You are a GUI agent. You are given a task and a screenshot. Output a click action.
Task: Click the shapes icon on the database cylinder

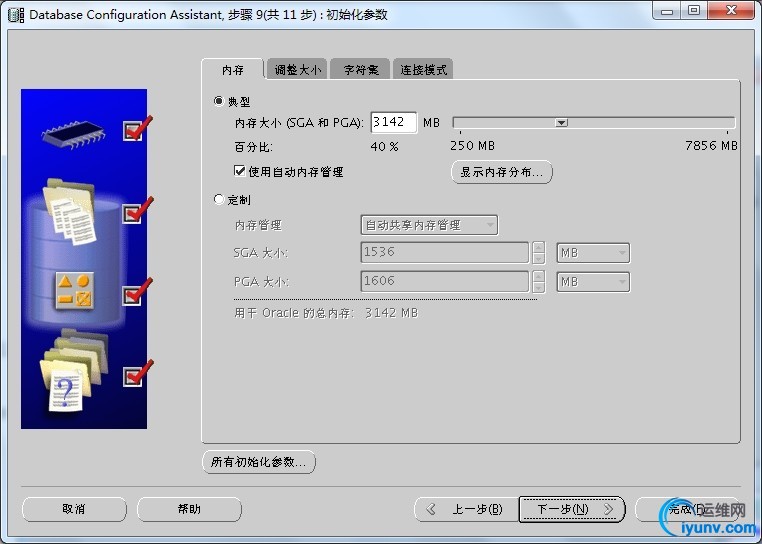[74, 291]
